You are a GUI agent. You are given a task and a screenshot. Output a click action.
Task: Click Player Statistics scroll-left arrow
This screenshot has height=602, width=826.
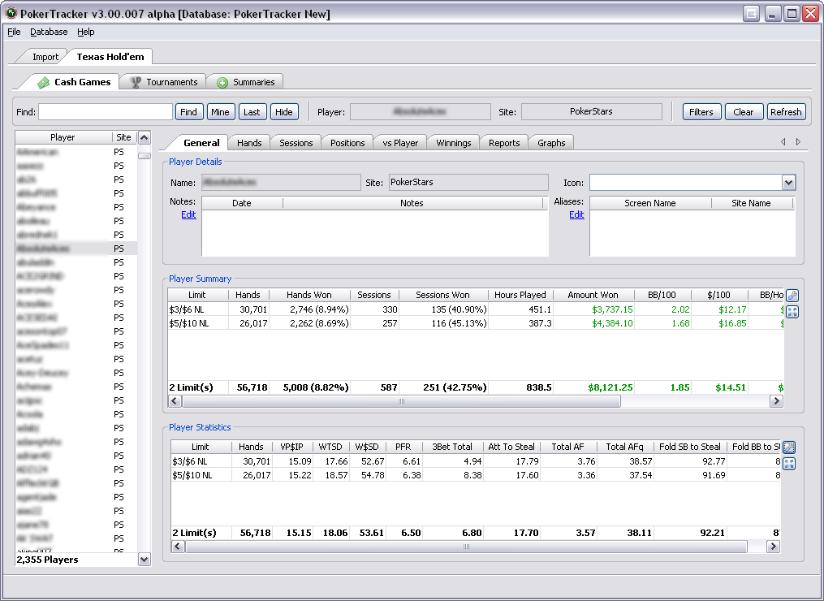point(178,546)
